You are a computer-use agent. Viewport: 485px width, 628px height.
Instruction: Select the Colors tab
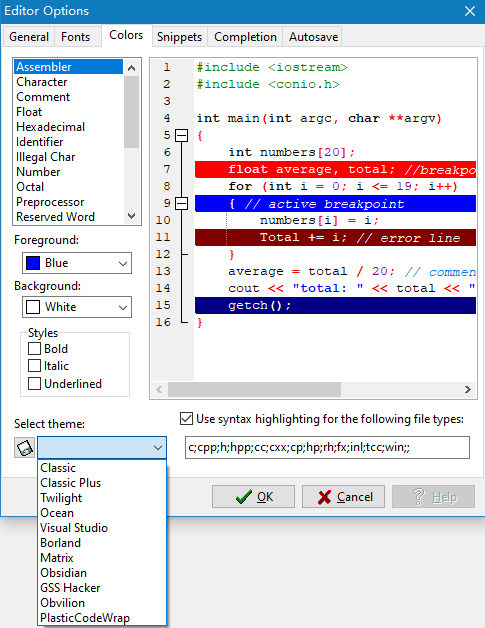[126, 35]
